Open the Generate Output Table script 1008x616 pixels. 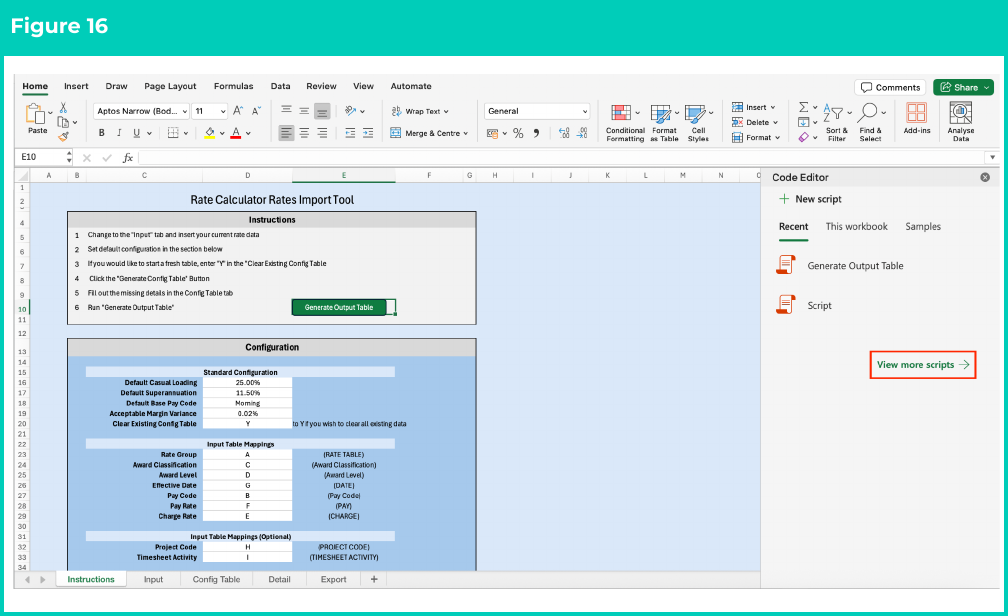(x=840, y=266)
